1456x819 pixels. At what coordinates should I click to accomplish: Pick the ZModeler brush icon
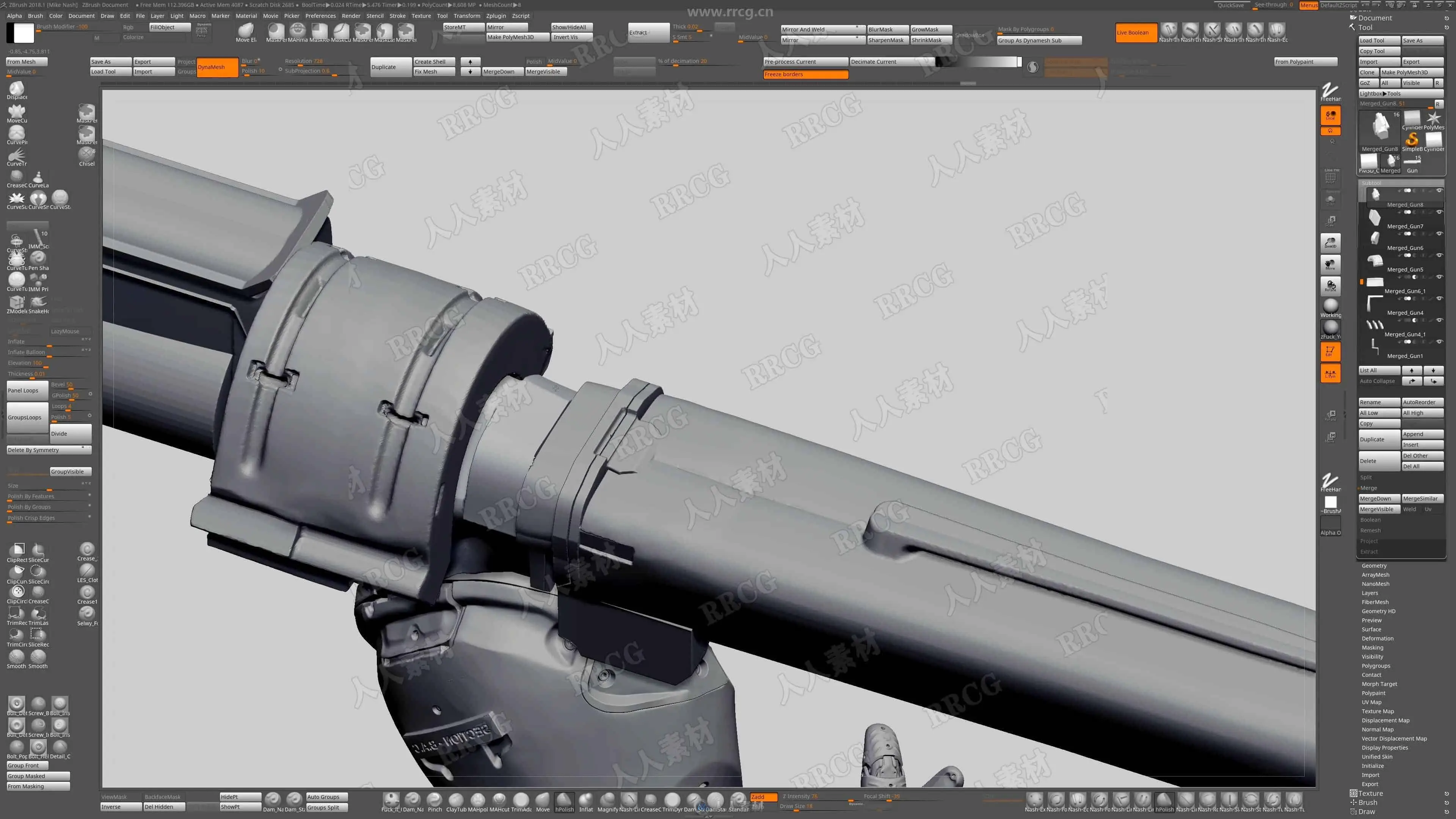click(16, 303)
